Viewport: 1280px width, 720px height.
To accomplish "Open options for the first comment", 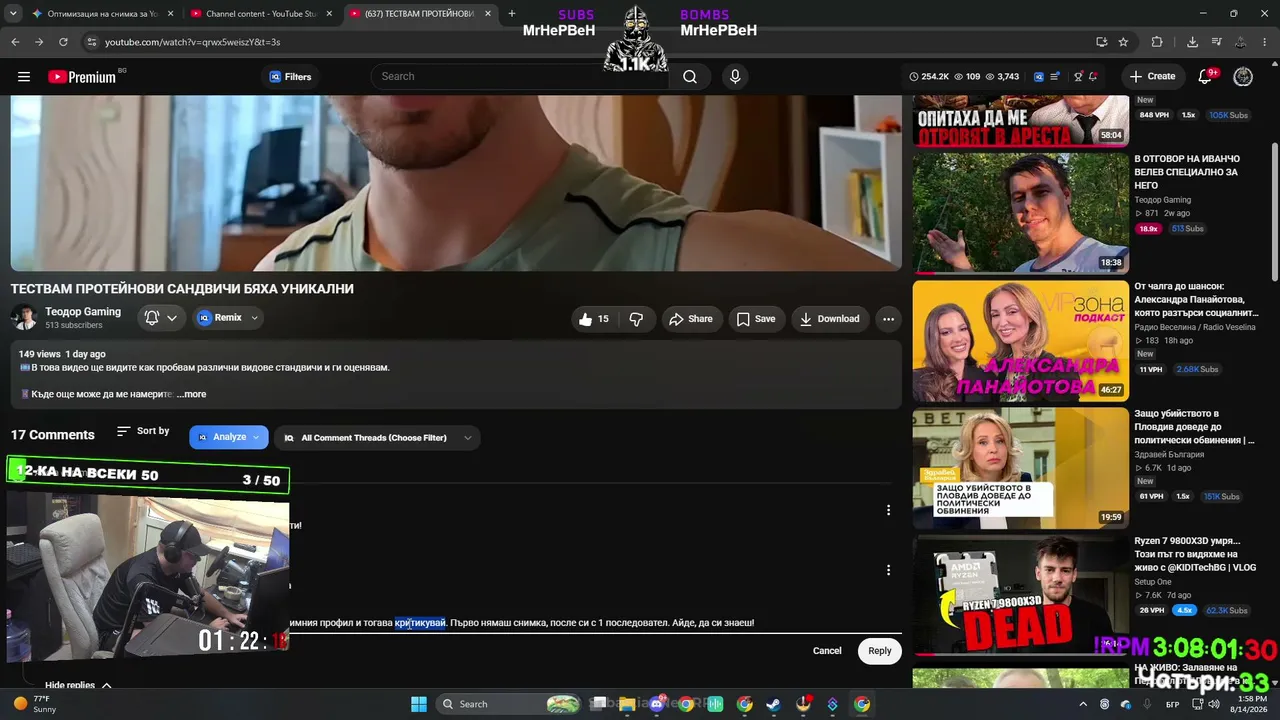I will 888,511.
